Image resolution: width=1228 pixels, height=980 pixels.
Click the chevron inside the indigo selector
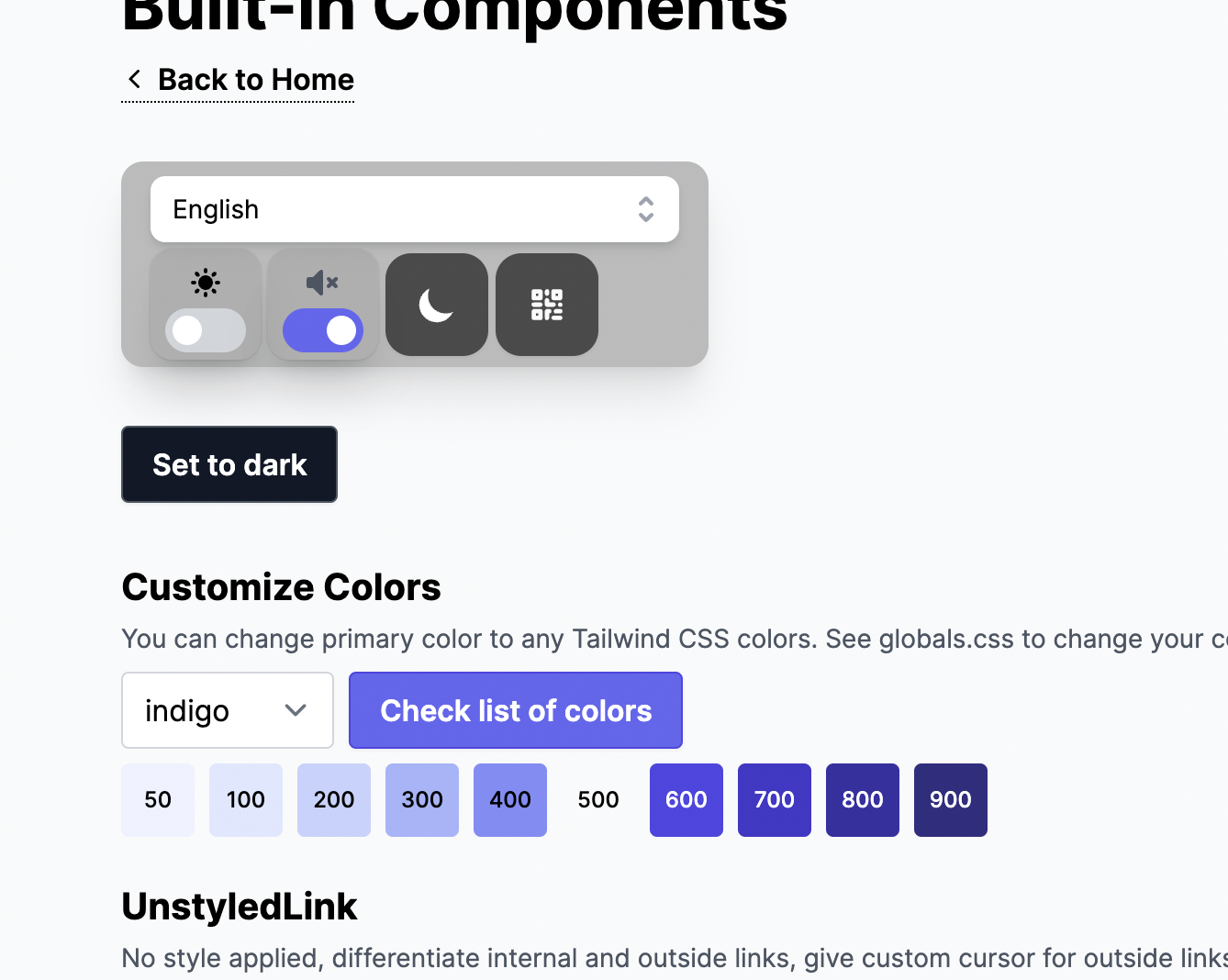point(295,710)
